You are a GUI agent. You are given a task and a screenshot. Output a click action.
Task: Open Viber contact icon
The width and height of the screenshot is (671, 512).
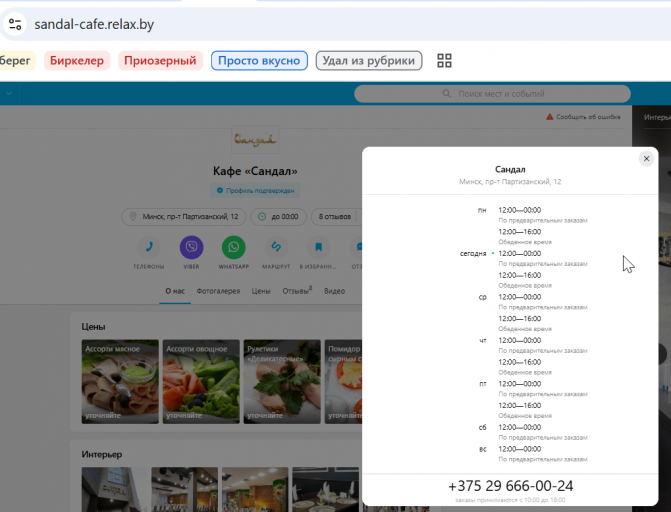click(191, 247)
